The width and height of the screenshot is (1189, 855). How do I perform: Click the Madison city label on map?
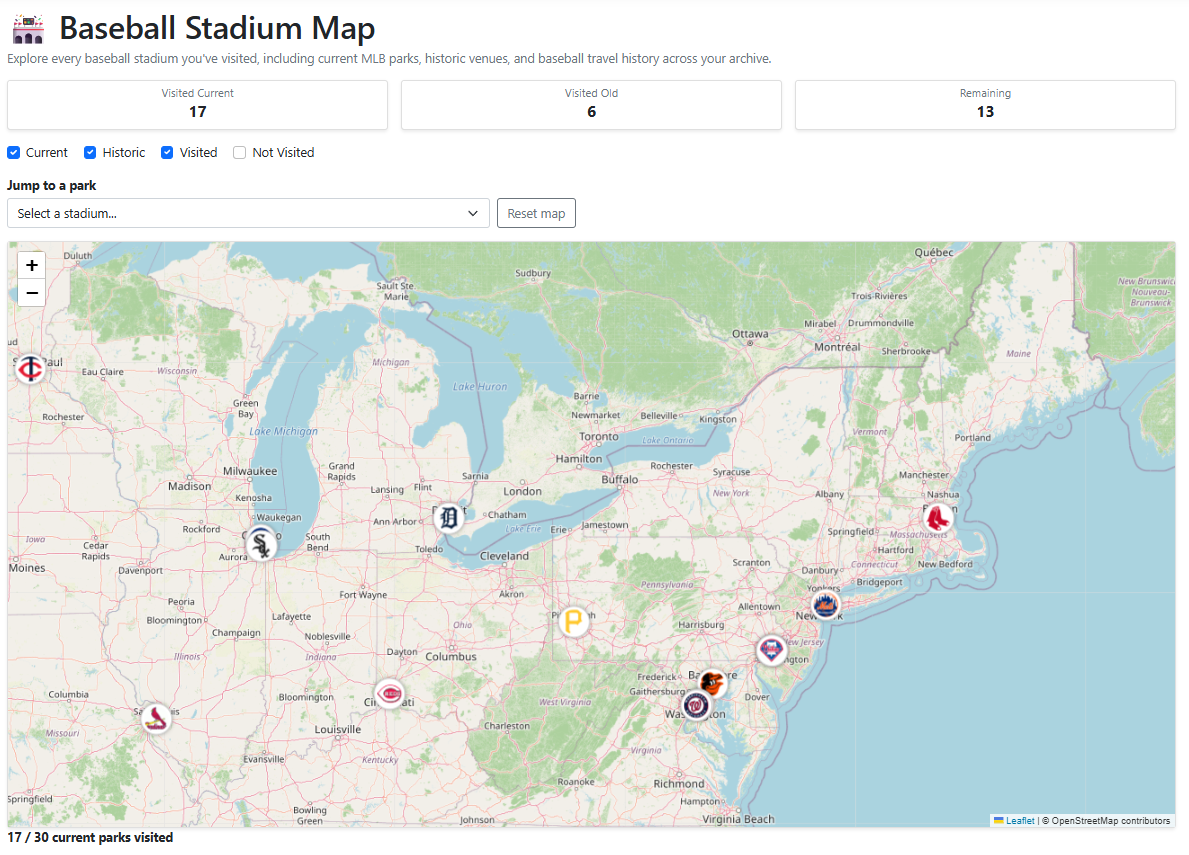pos(190,486)
